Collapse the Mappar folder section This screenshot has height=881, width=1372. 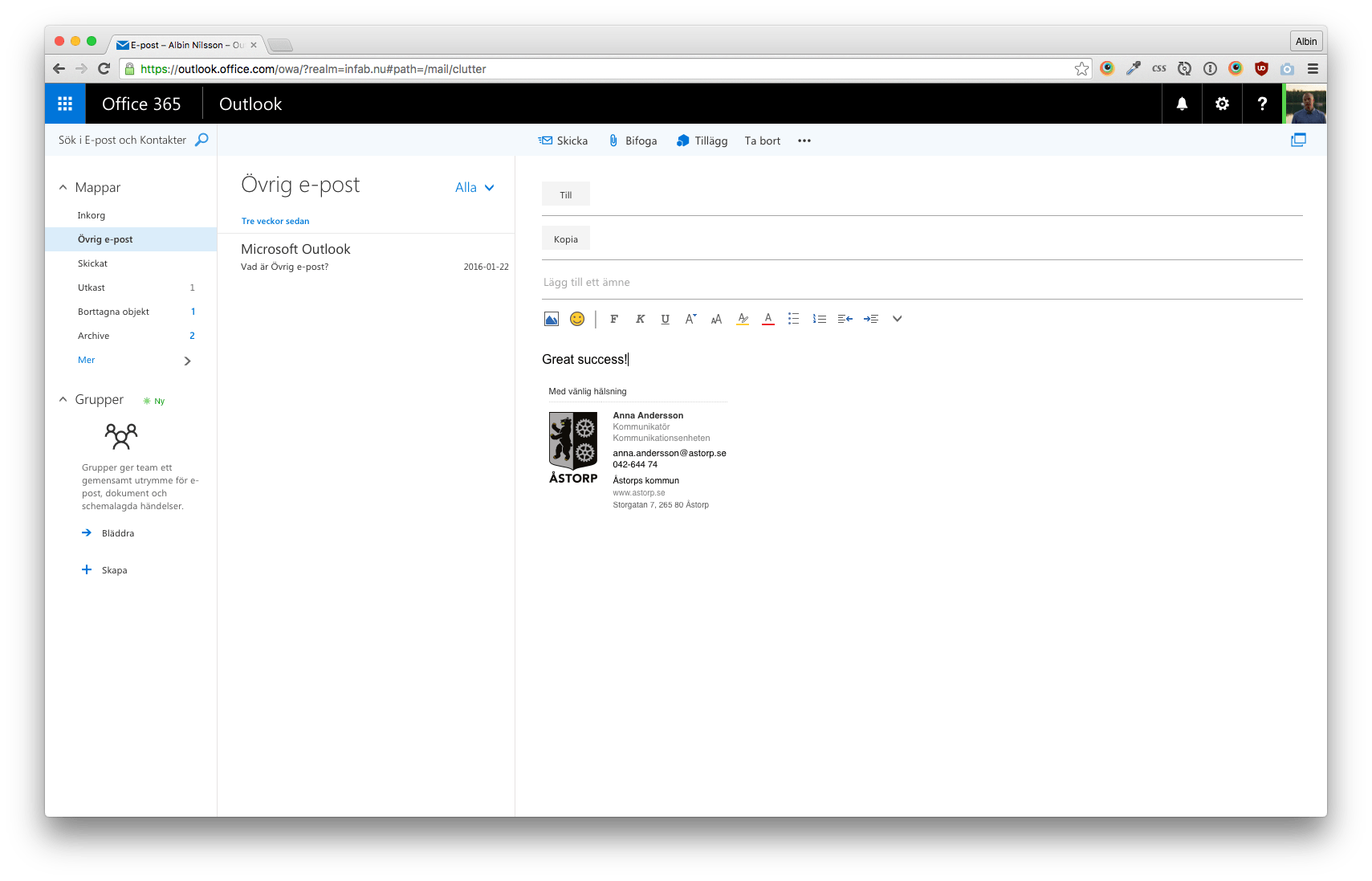63,187
